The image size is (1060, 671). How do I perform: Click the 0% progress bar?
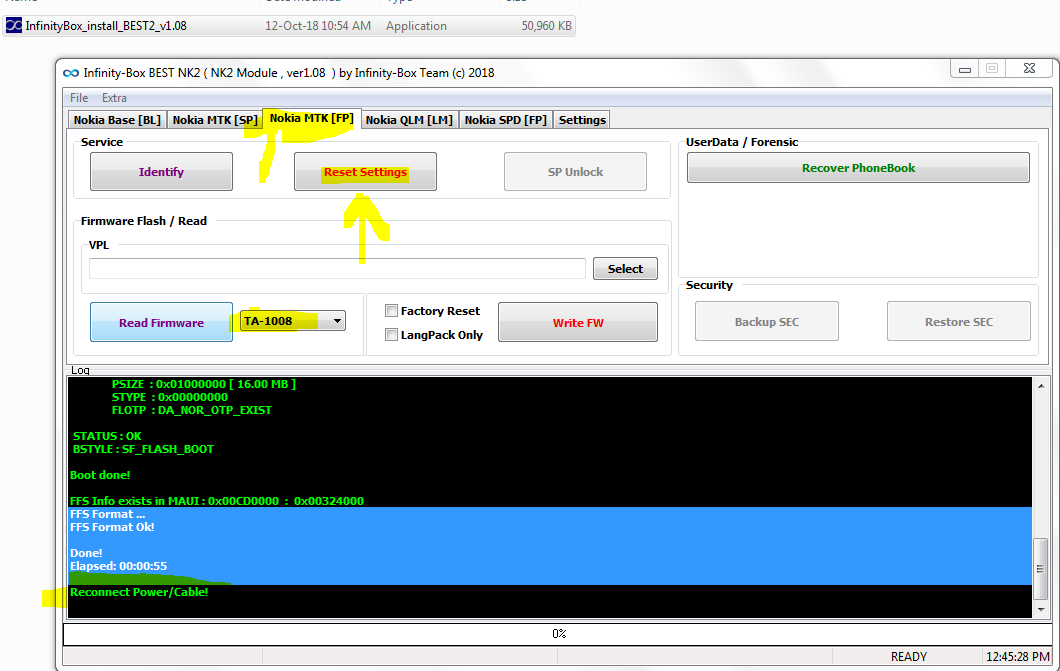(x=558, y=634)
